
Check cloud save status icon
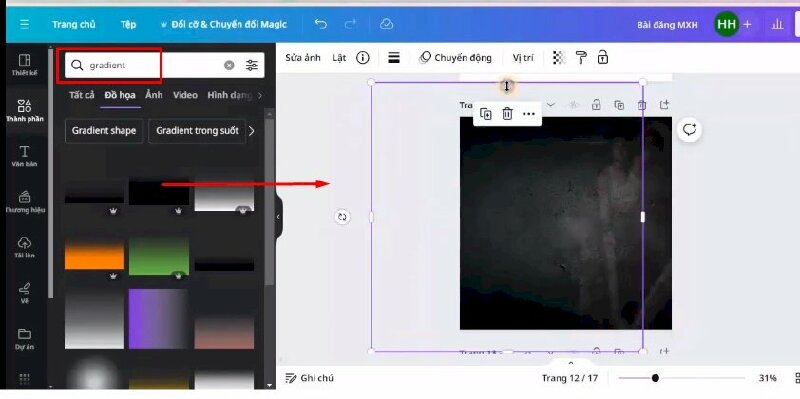[386, 24]
